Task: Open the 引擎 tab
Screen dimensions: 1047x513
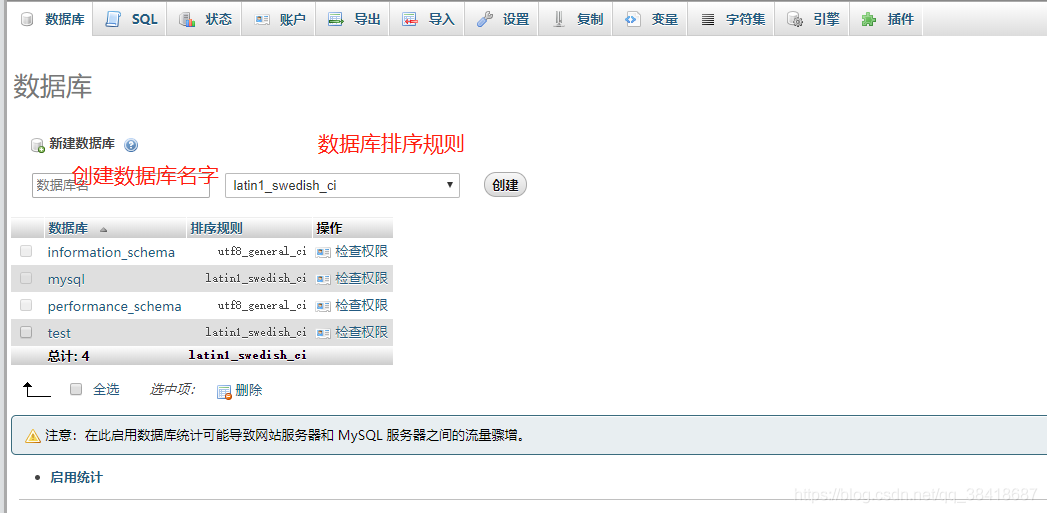Action: (x=812, y=19)
